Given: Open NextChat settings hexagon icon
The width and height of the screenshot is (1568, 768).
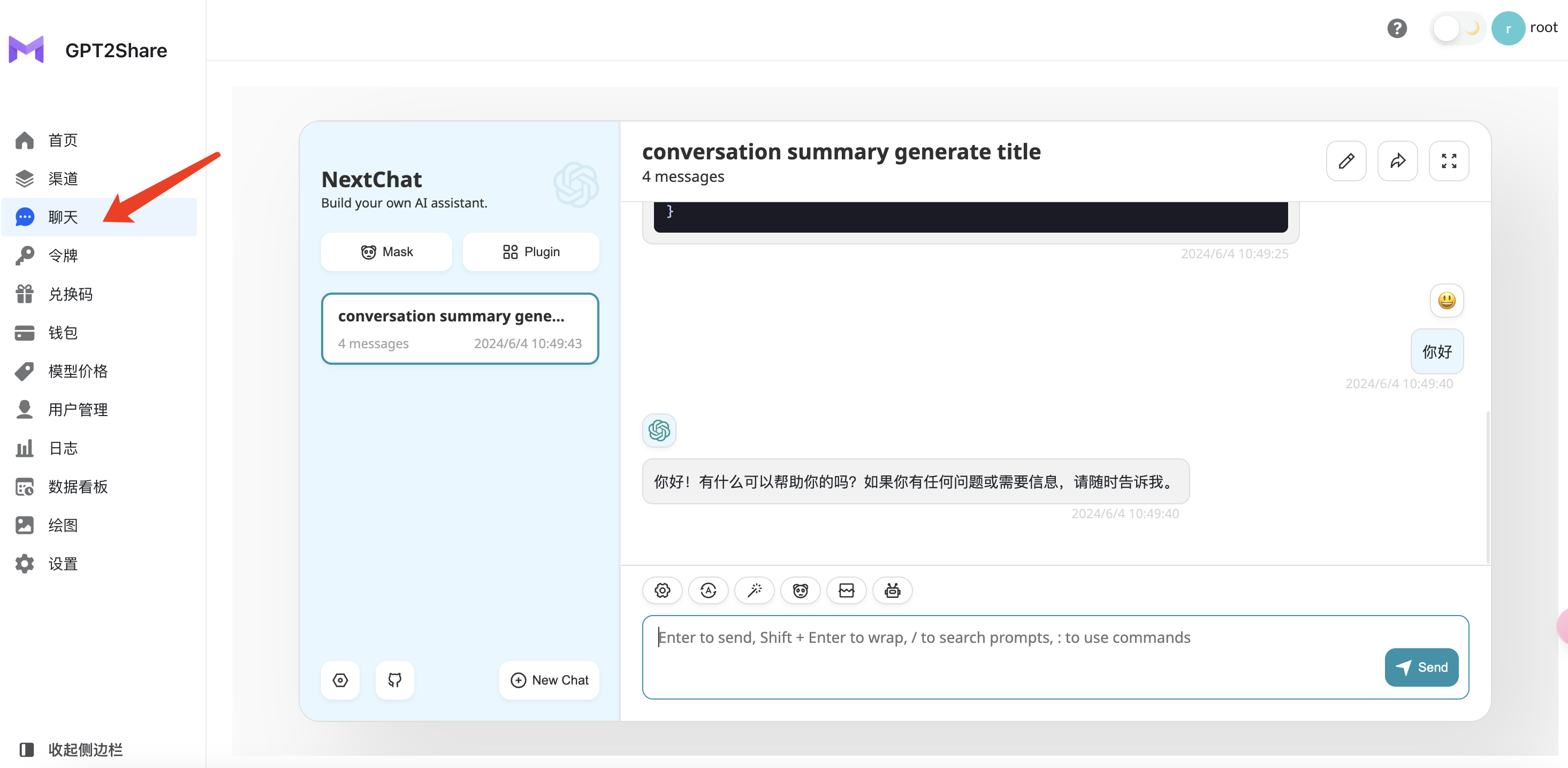Looking at the screenshot, I should coord(340,680).
